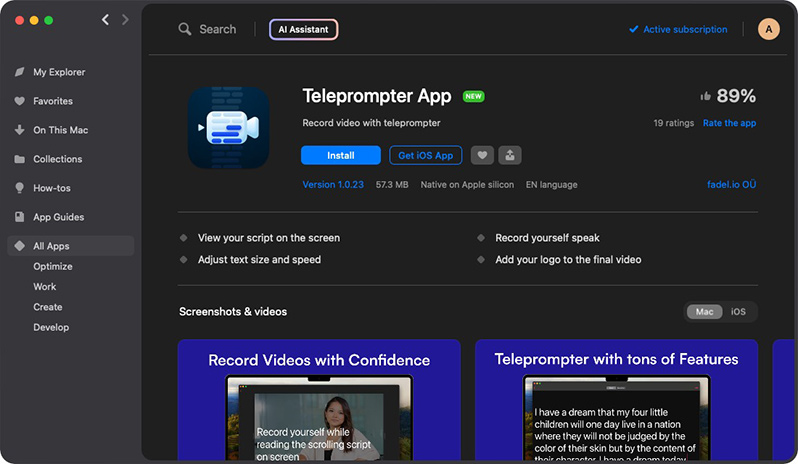
Task: Click the Favorites heart icon in sidebar
Action: click(x=19, y=101)
